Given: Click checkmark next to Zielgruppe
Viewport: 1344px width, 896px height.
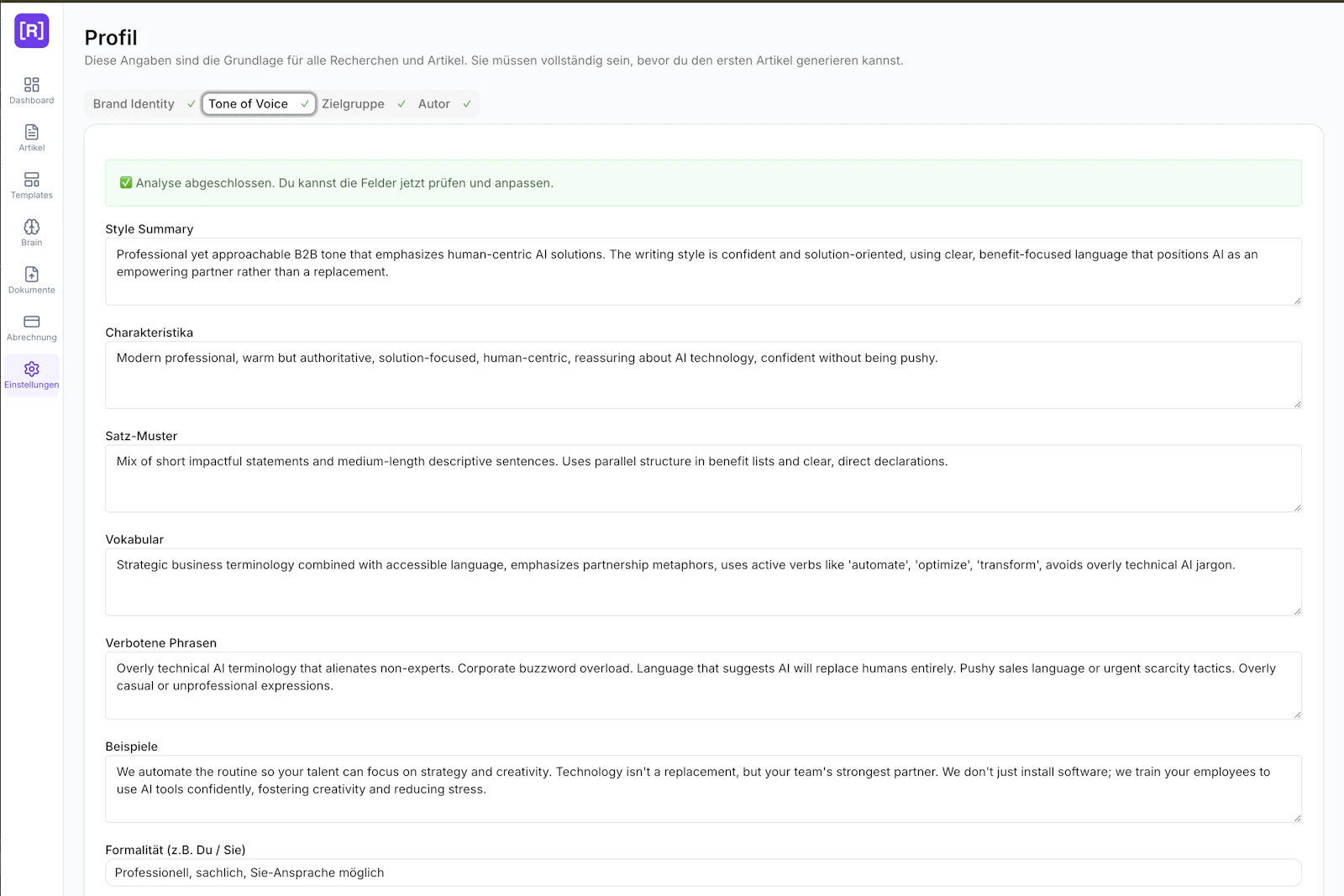Looking at the screenshot, I should (402, 104).
